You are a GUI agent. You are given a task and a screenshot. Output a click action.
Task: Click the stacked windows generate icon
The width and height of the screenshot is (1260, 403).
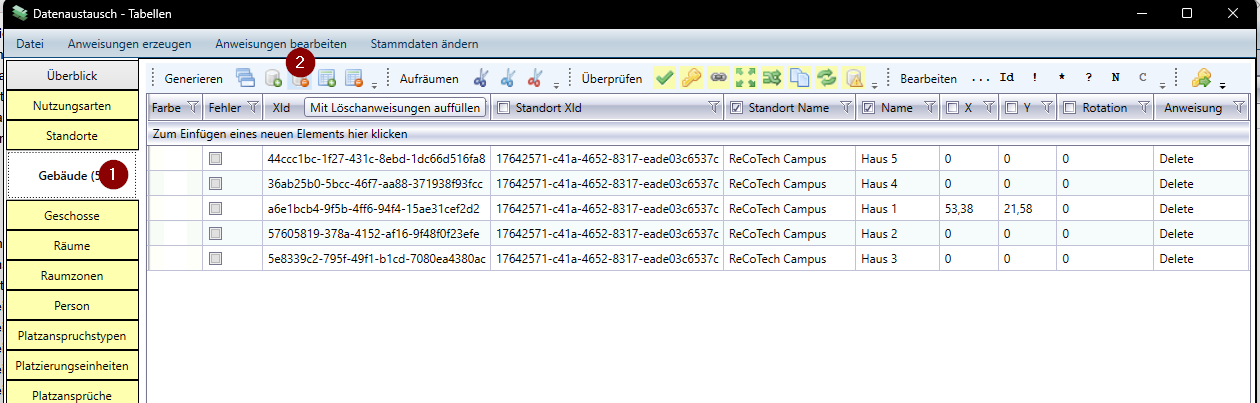pyautogui.click(x=245, y=79)
